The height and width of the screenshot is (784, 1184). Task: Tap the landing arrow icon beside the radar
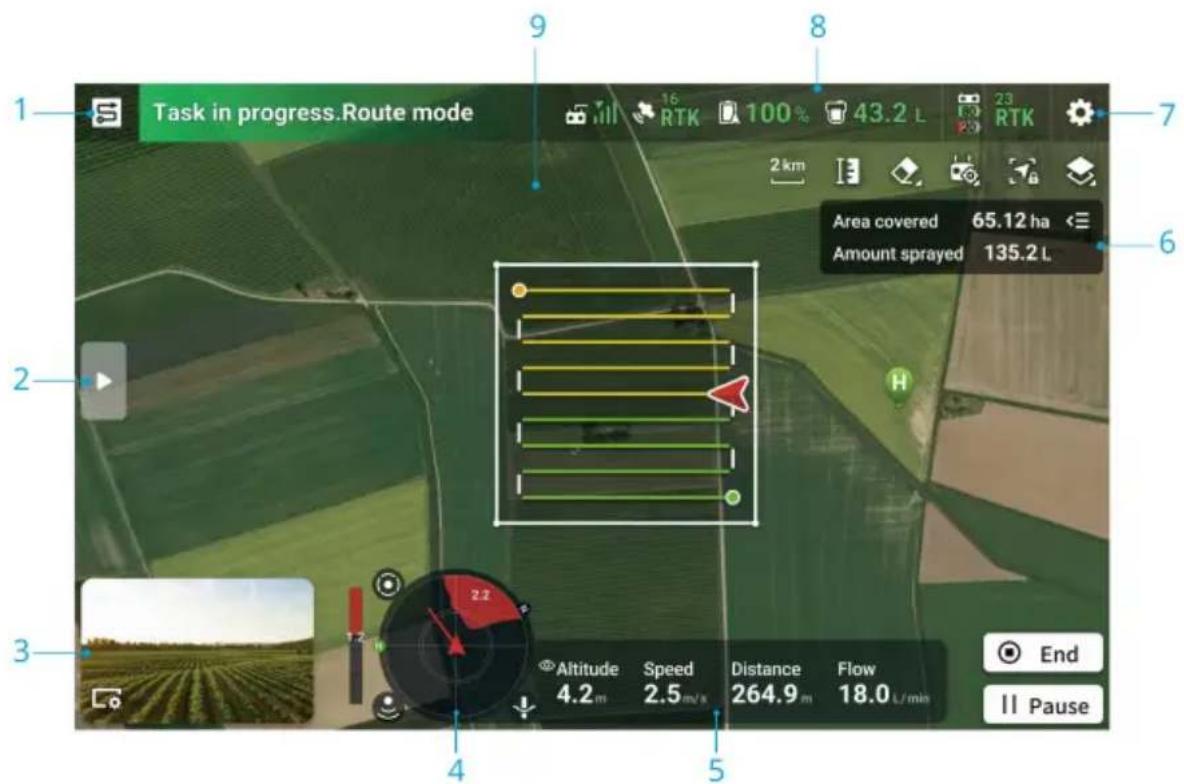(524, 707)
